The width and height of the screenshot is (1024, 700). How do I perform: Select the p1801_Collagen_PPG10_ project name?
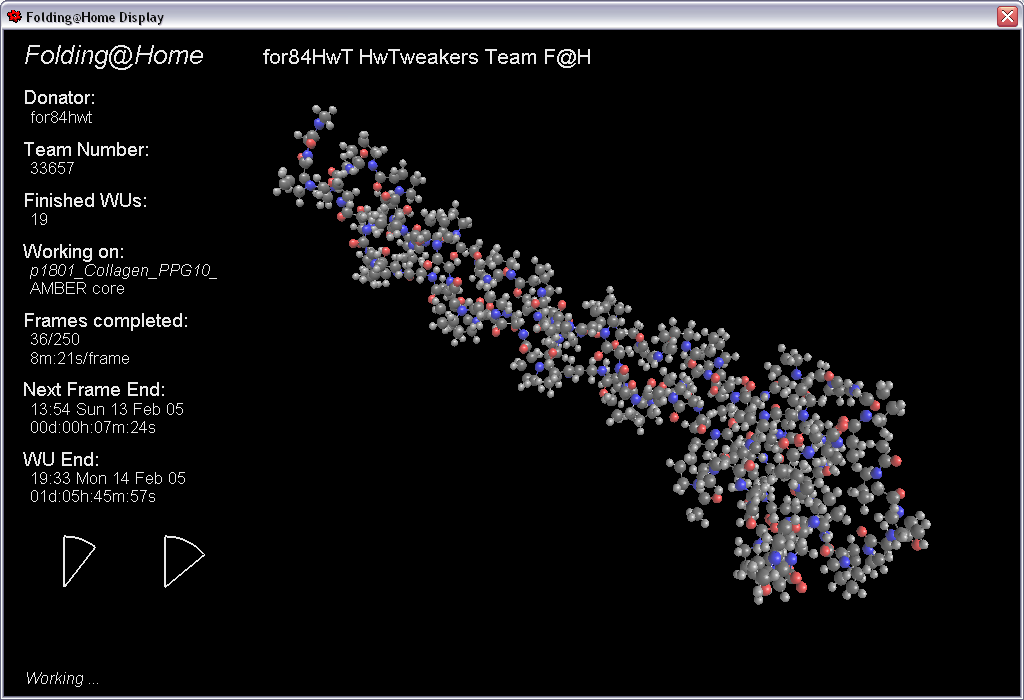pos(123,271)
